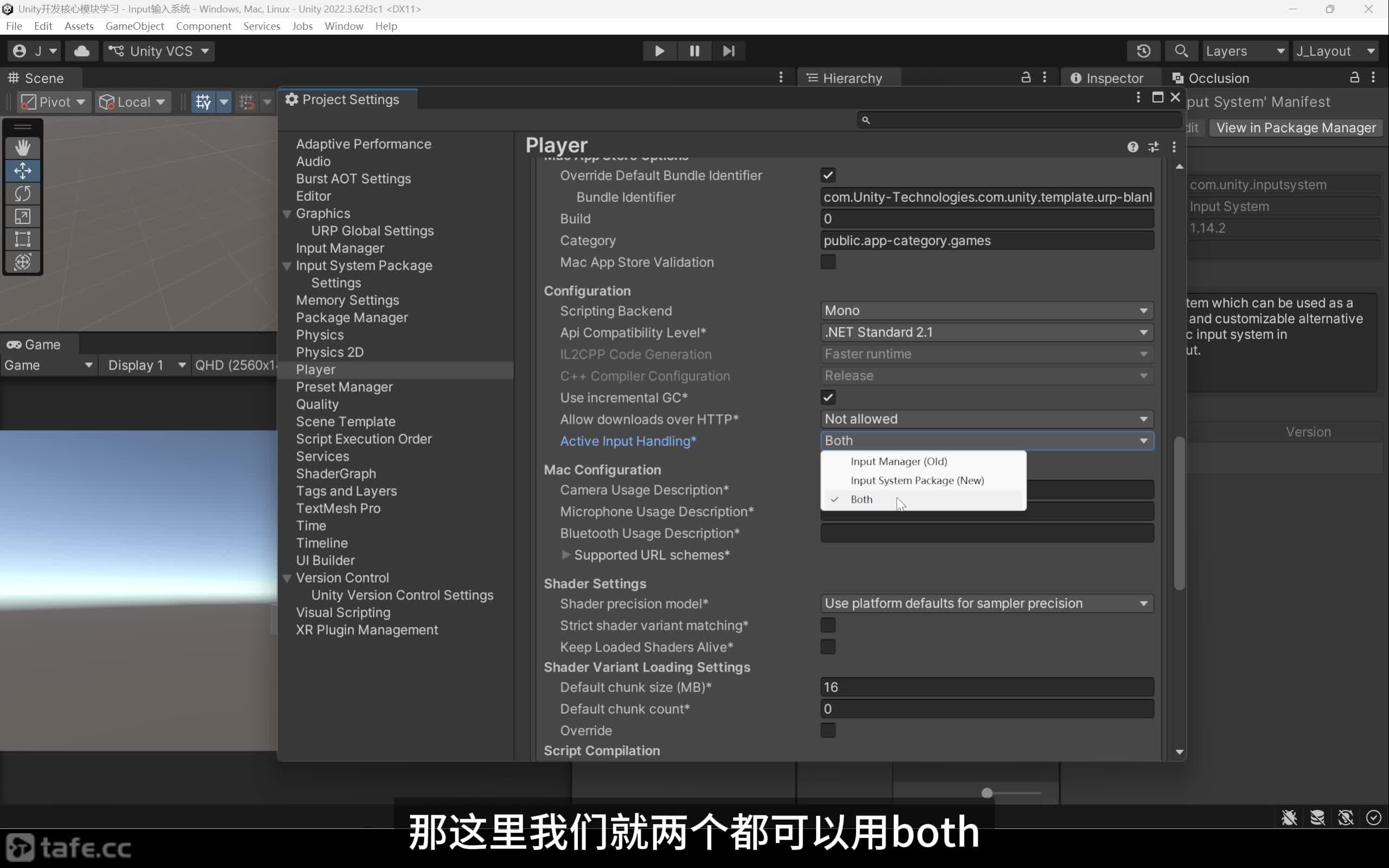Open Quality settings category

[317, 404]
